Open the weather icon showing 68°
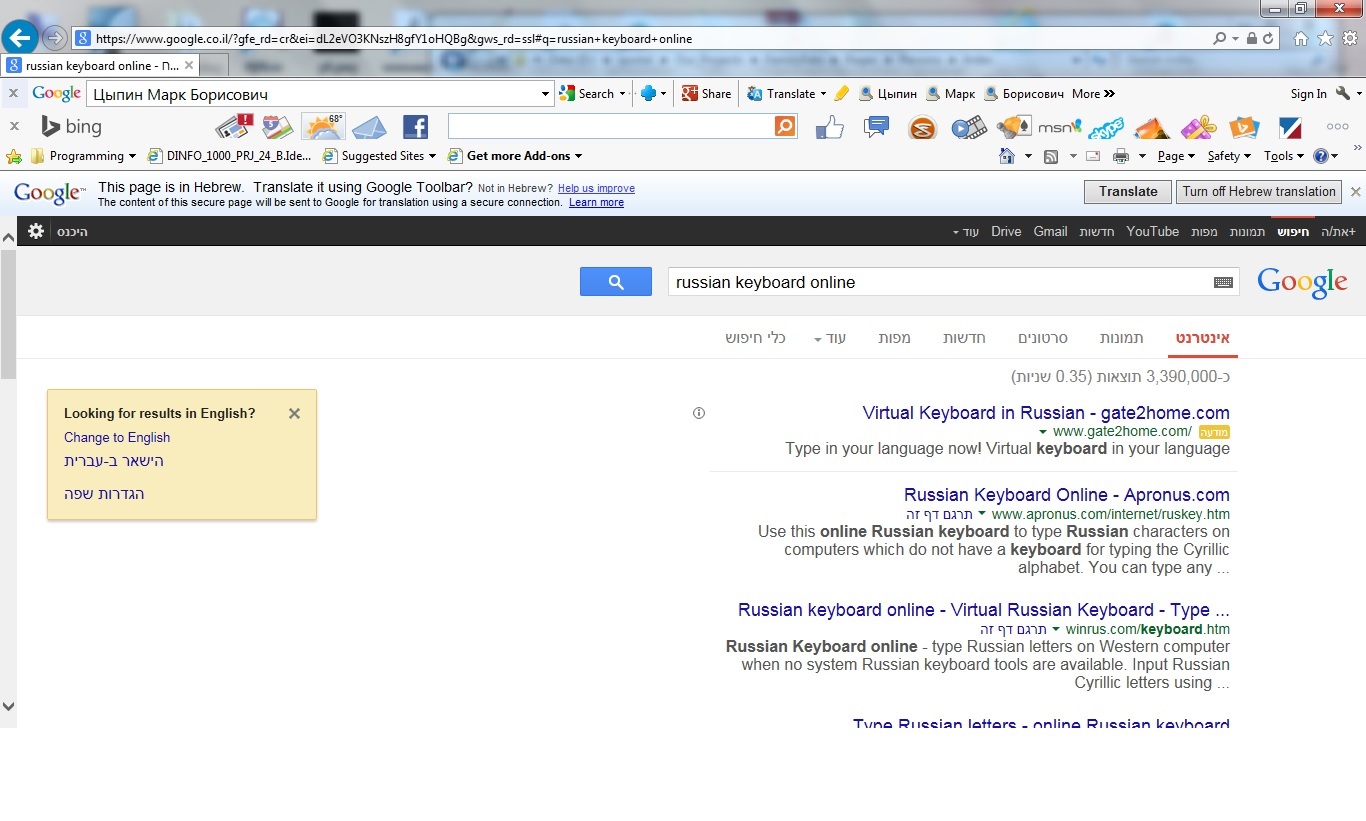This screenshot has height=821, width=1366. click(323, 127)
